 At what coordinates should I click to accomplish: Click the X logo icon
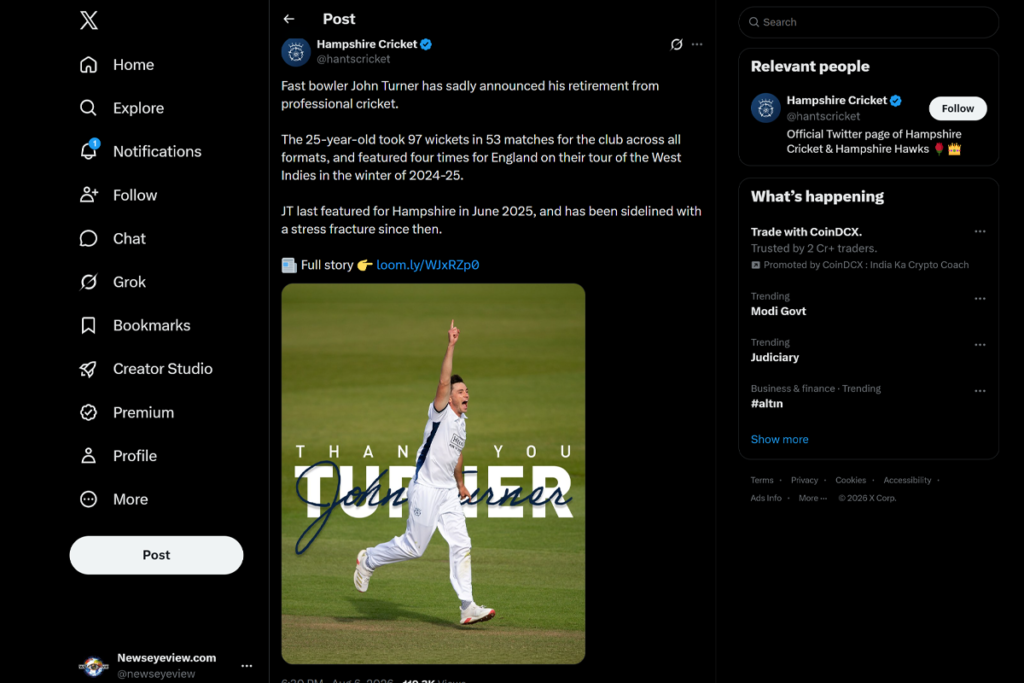(89, 20)
